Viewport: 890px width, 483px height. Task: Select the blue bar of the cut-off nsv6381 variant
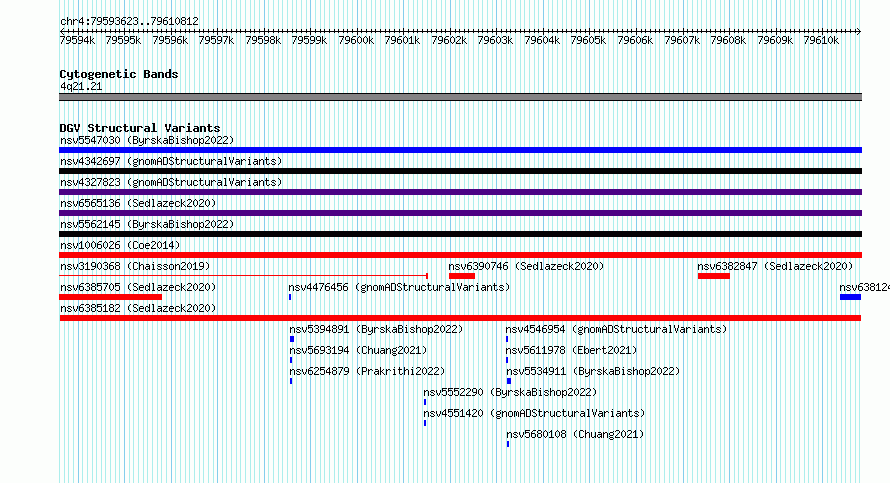pos(850,297)
